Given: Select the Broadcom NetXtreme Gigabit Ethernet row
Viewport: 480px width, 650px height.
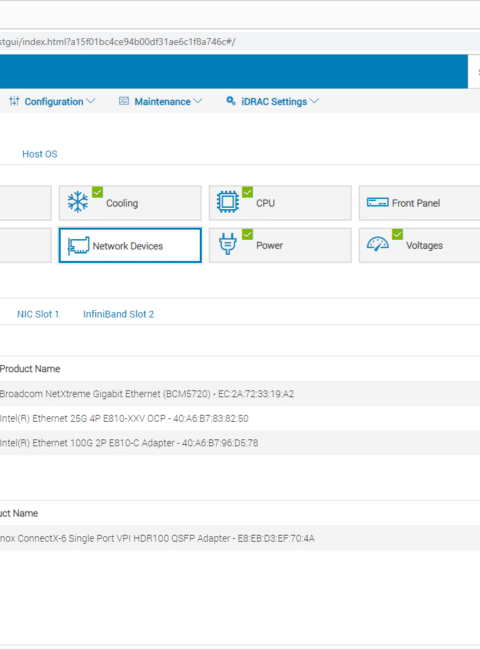Looking at the screenshot, I should (x=240, y=394).
